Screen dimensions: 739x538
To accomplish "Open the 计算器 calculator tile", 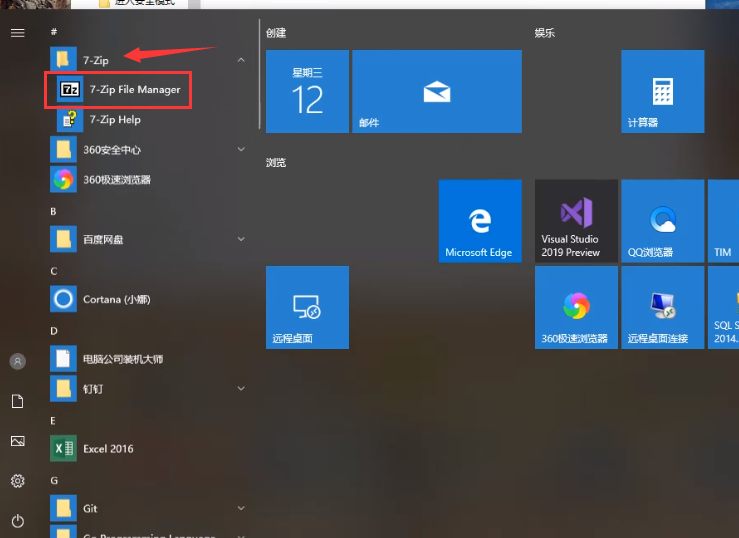I will (x=663, y=91).
